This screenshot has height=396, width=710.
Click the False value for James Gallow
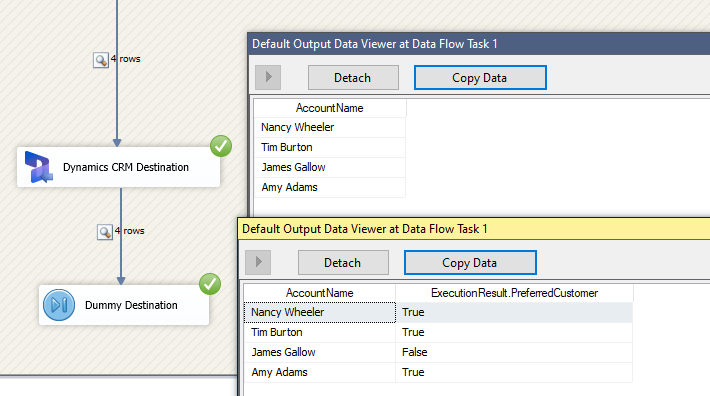point(514,352)
